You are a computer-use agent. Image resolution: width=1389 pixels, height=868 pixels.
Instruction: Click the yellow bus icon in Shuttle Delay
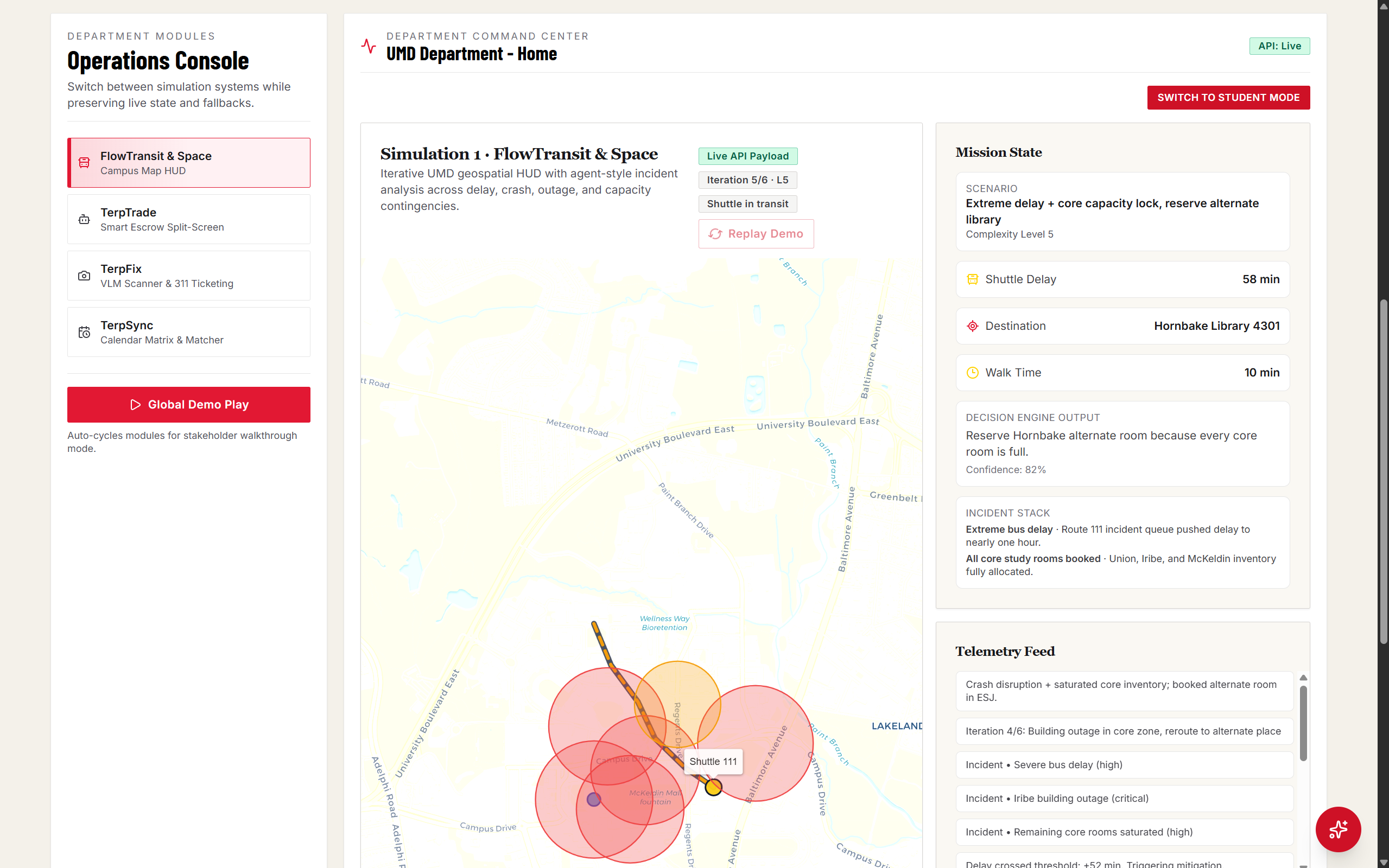coord(972,279)
